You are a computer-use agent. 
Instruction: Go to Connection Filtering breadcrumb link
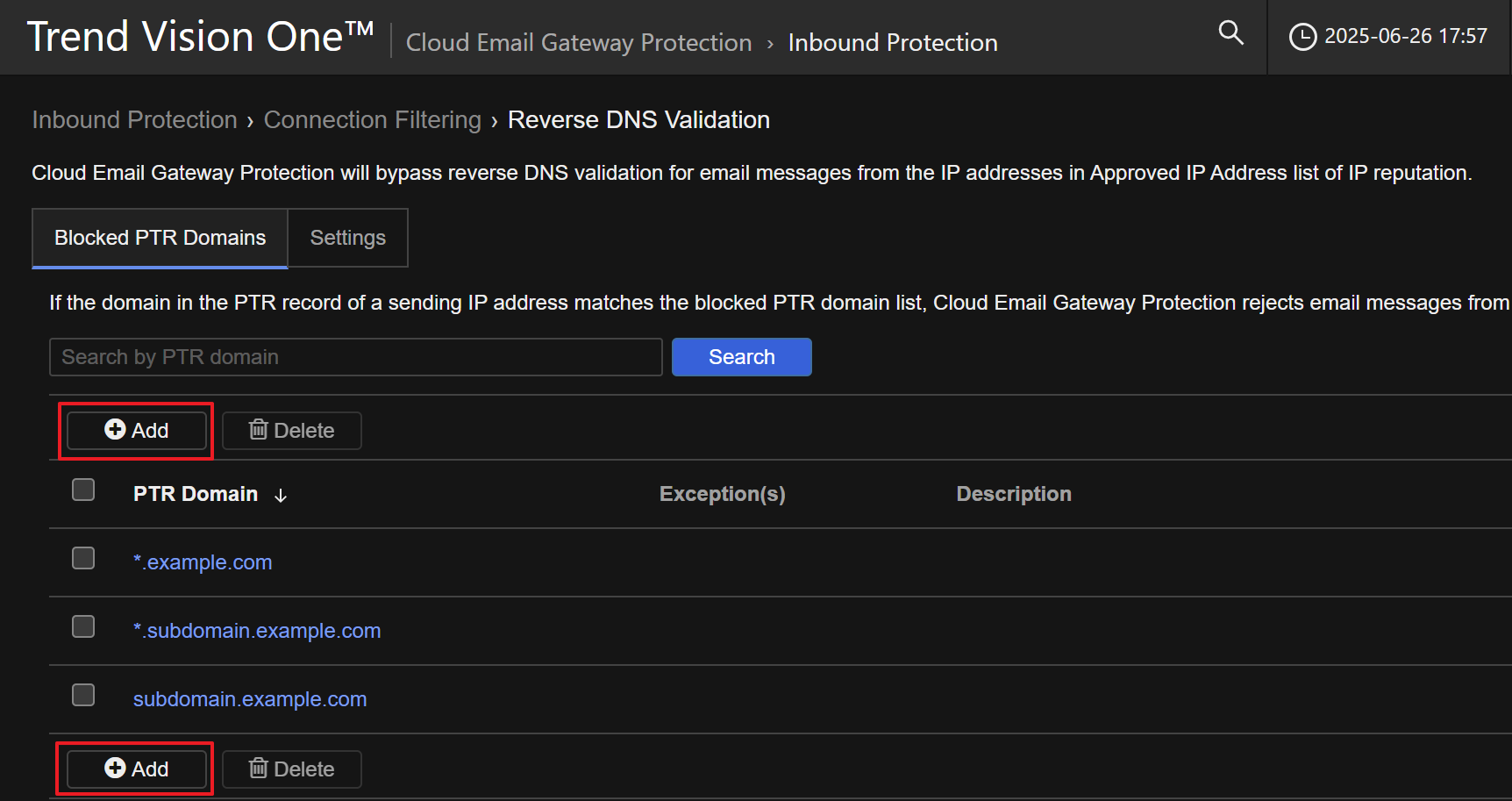(373, 120)
